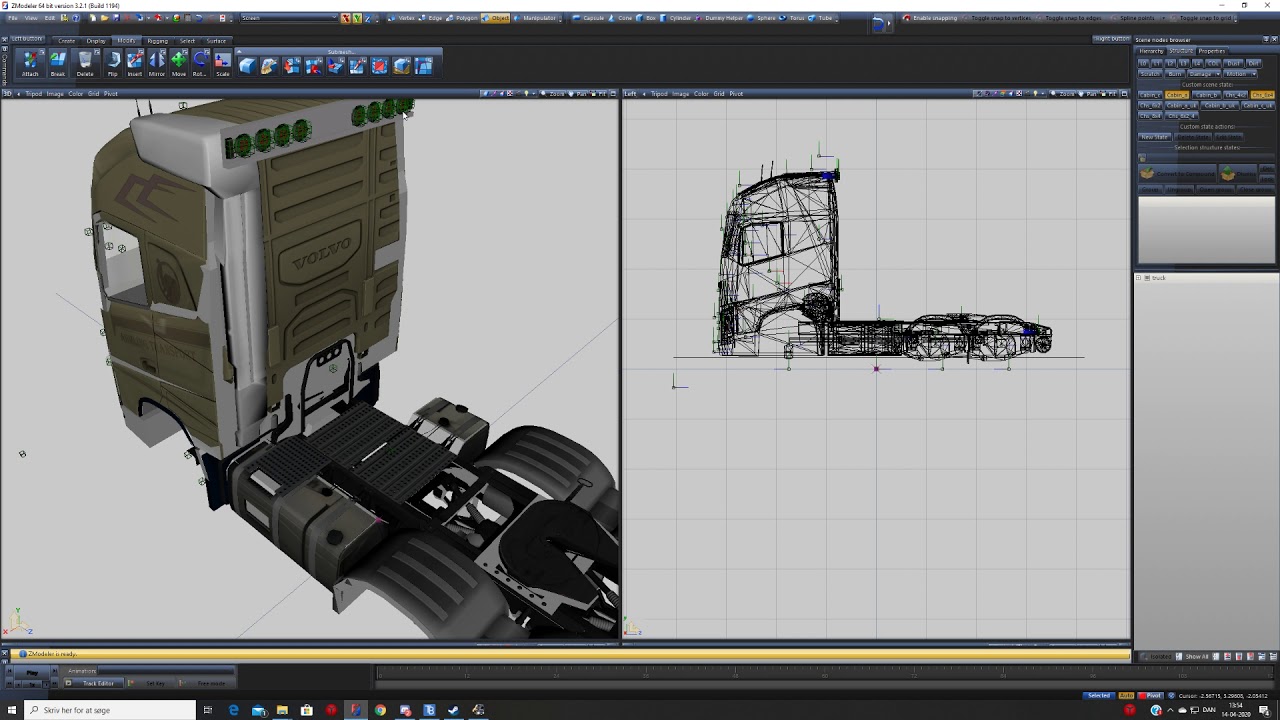The width and height of the screenshot is (1280, 720).
Task: Switch to Manipulator level
Action: point(536,18)
